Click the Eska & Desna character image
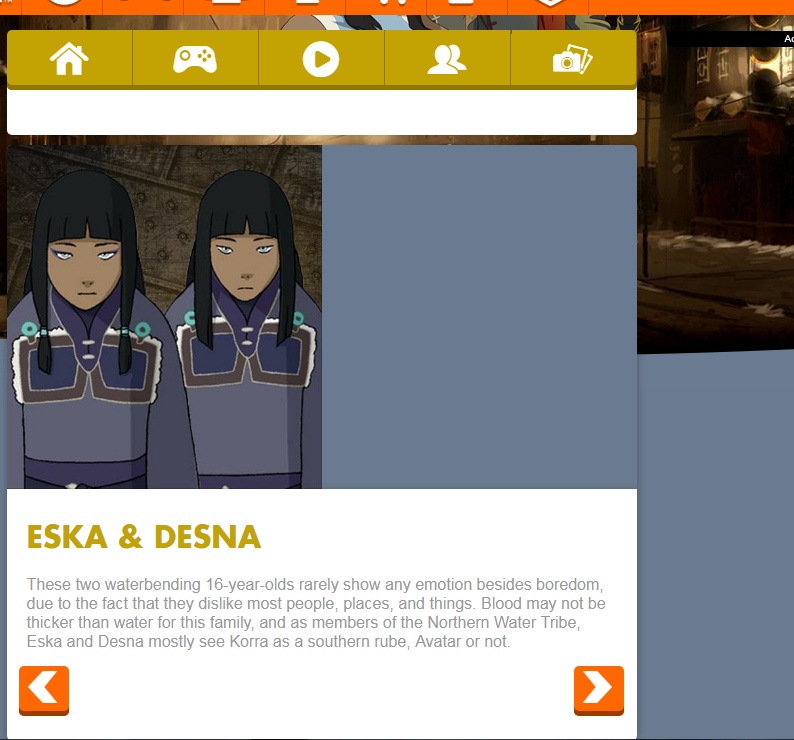Screen dimensions: 794x740 [x=164, y=317]
